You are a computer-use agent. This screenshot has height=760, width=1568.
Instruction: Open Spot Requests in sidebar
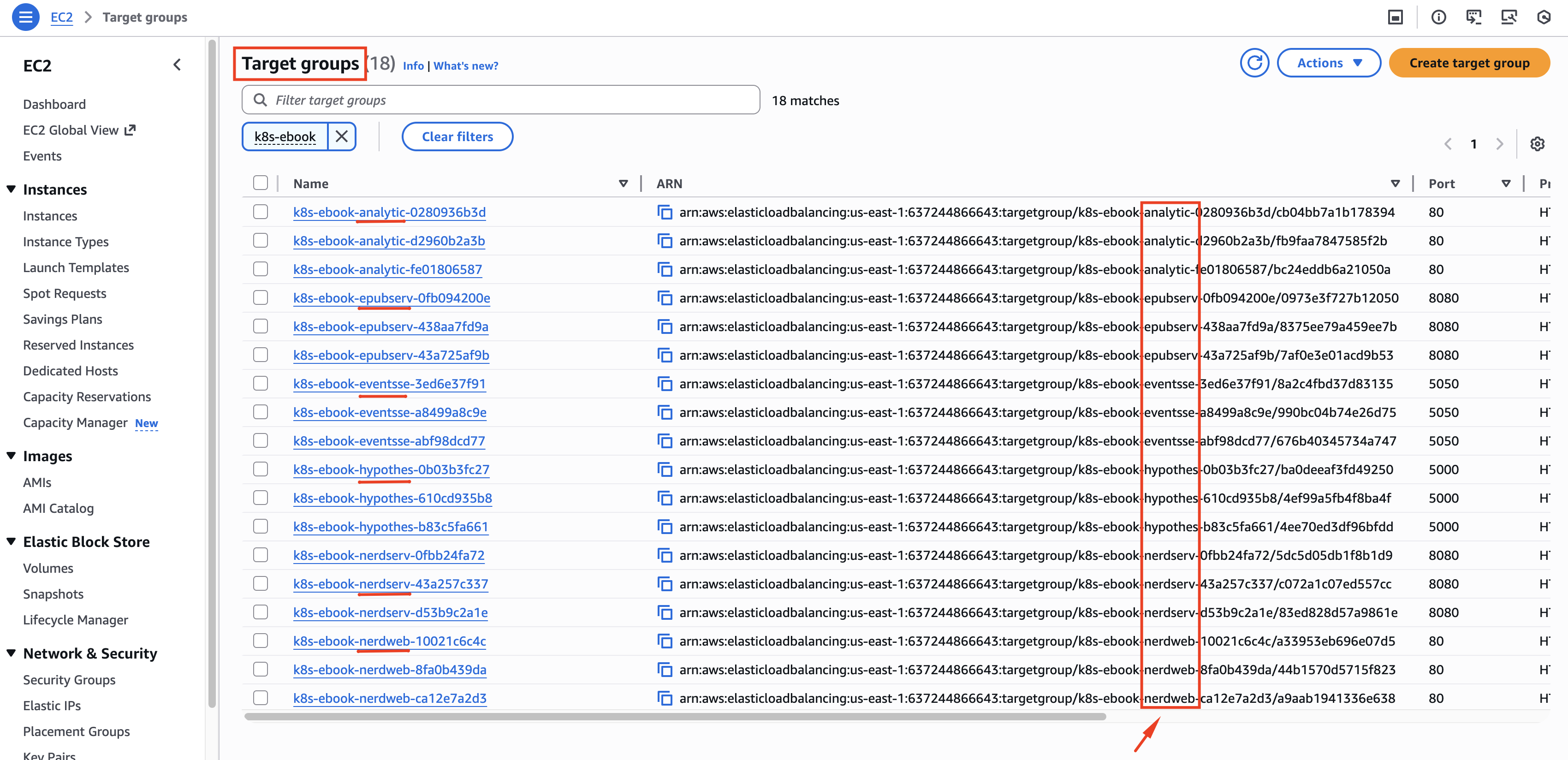pyautogui.click(x=65, y=293)
